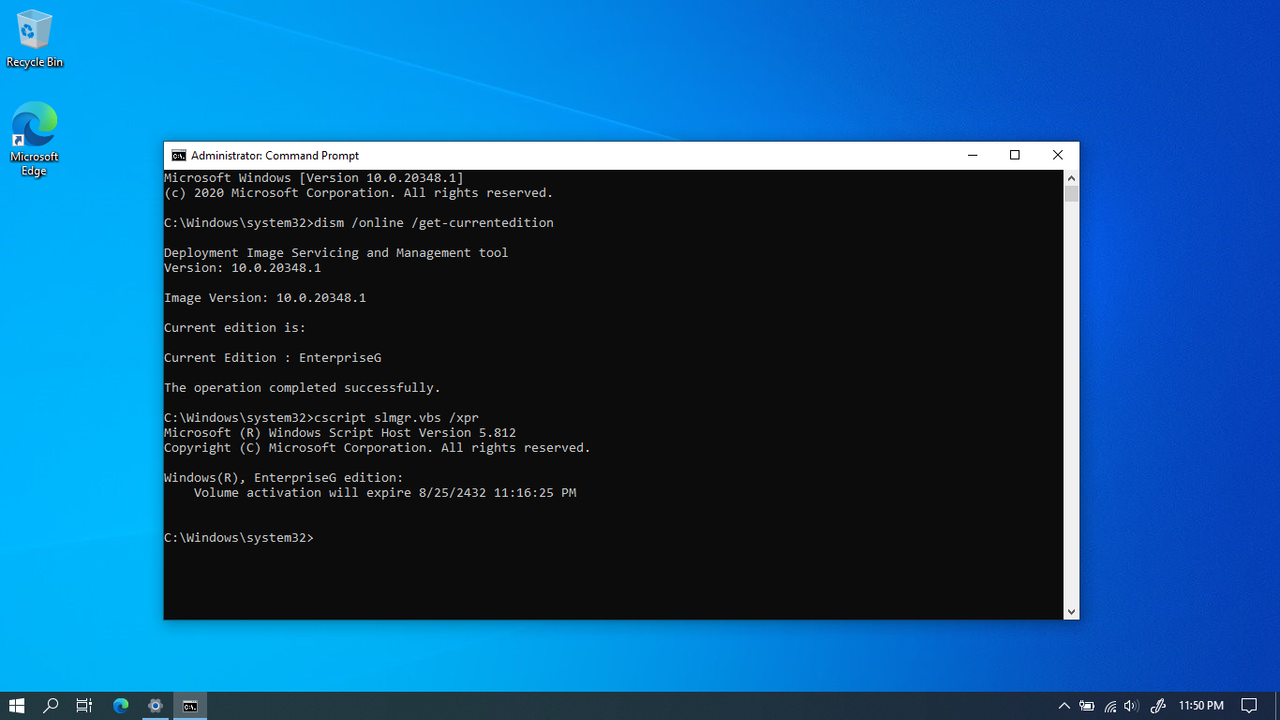Viewport: 1280px width, 720px height.
Task: Open the clock showing 11:50 PM
Action: point(1201,706)
